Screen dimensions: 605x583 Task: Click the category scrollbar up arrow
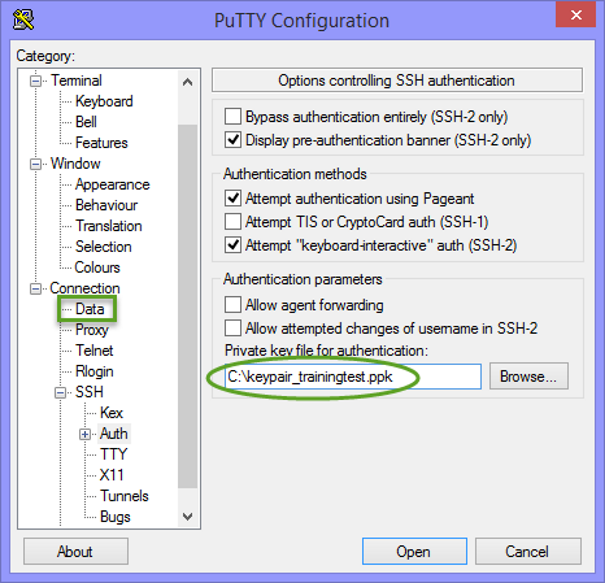point(188,82)
